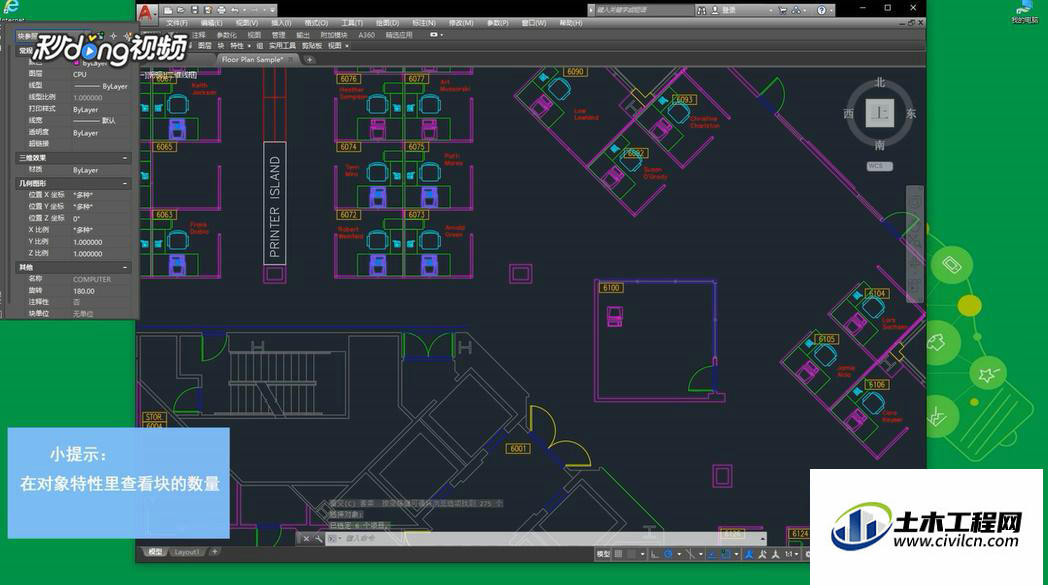Expand command line history arrow
Viewport: 1048px width, 585px height.
(x=763, y=539)
